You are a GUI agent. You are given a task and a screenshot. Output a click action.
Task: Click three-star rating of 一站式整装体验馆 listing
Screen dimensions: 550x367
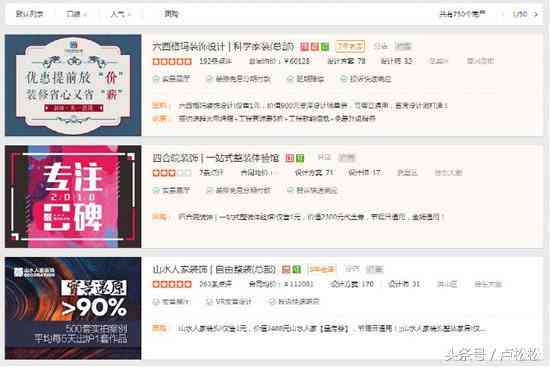click(x=172, y=173)
